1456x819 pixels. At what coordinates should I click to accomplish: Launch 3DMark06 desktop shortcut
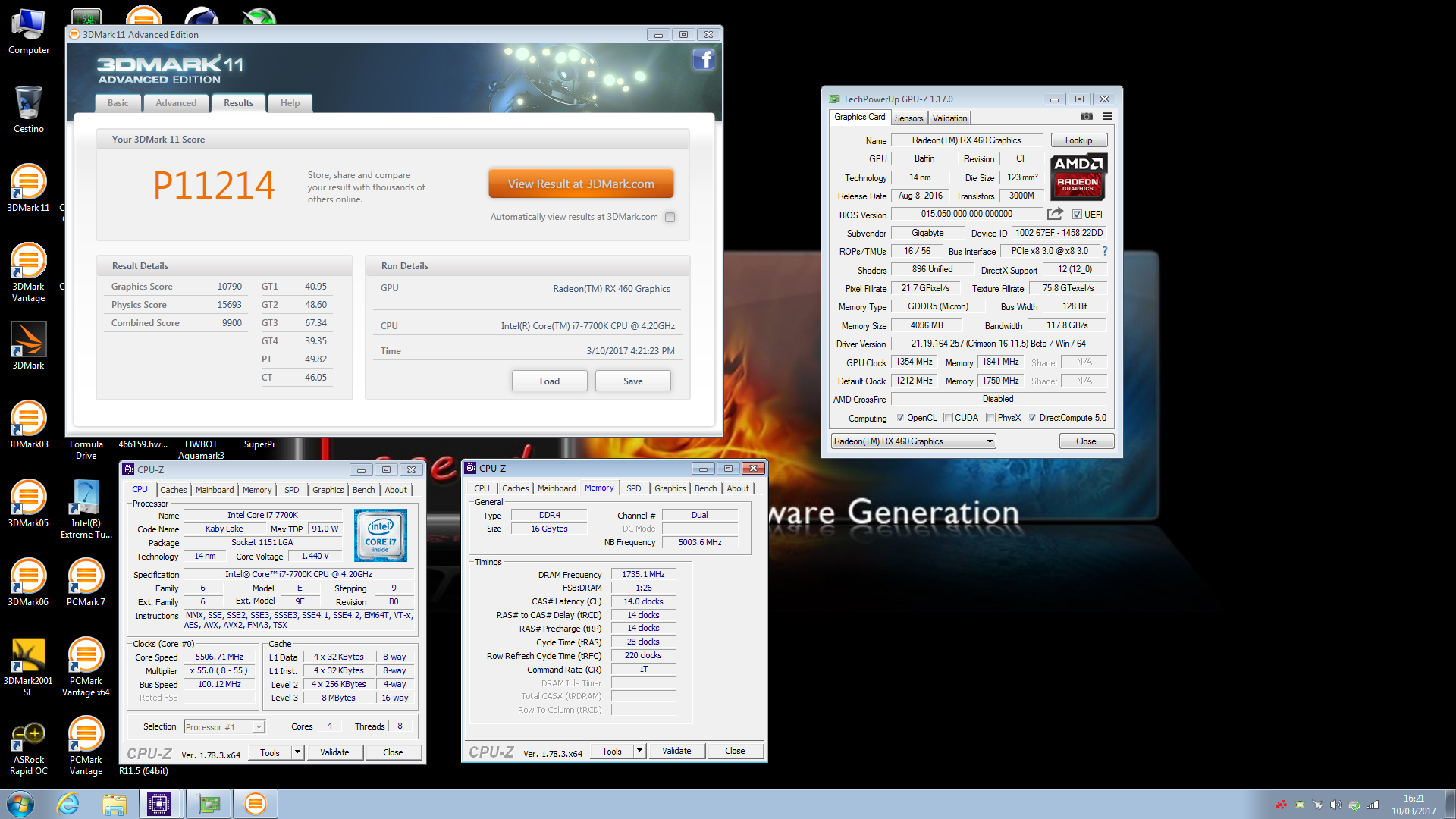[x=29, y=582]
